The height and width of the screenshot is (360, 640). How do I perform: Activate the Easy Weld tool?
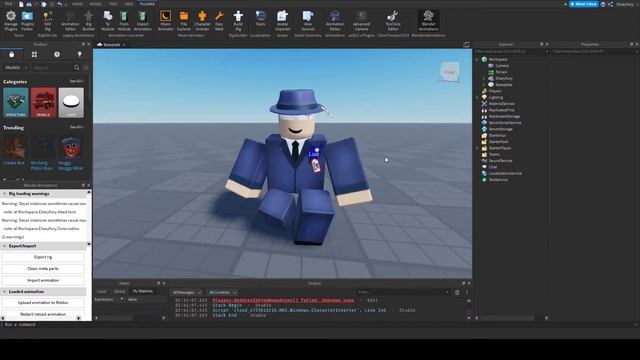click(x=219, y=20)
